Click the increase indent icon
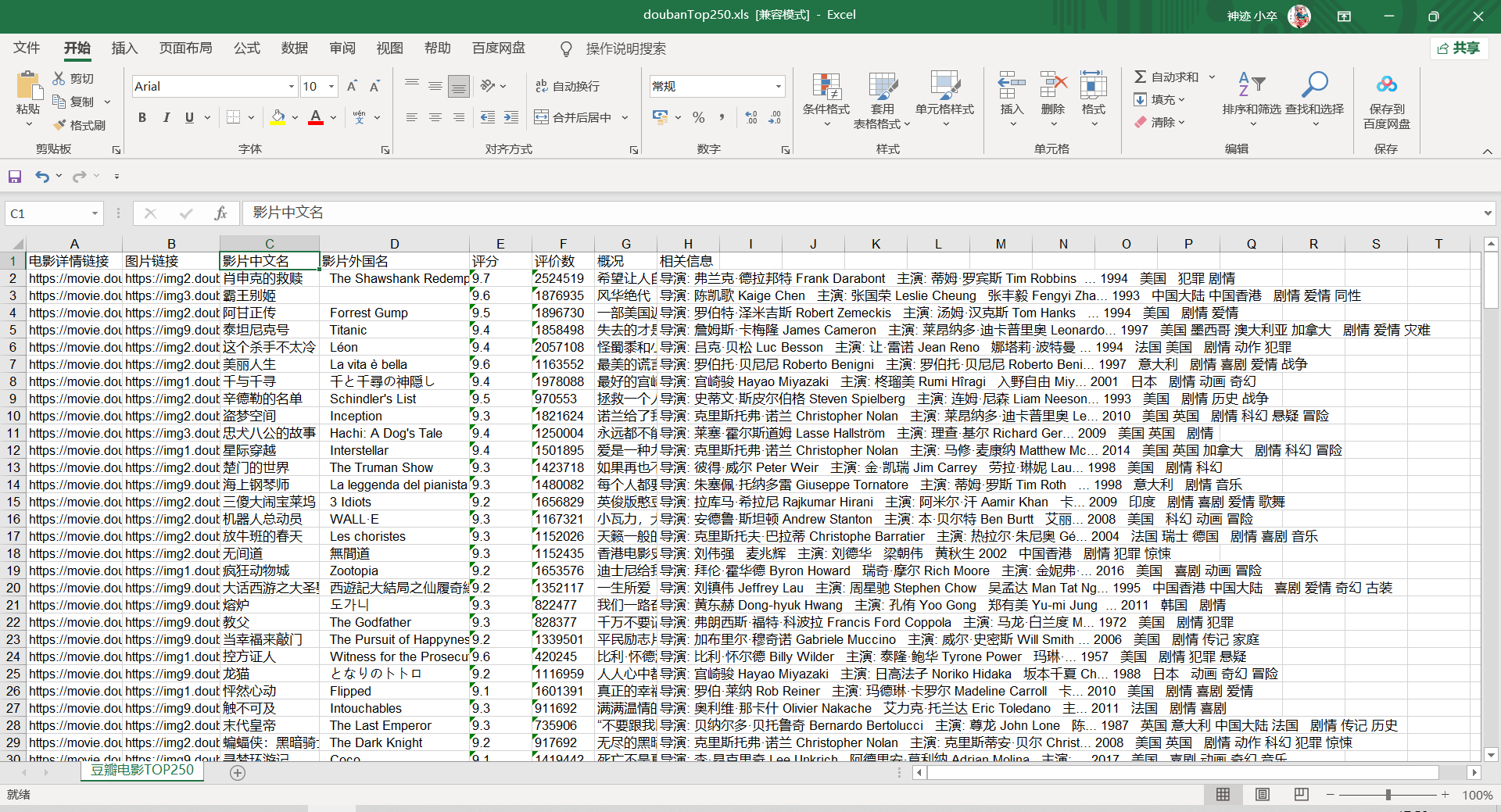 tap(510, 117)
